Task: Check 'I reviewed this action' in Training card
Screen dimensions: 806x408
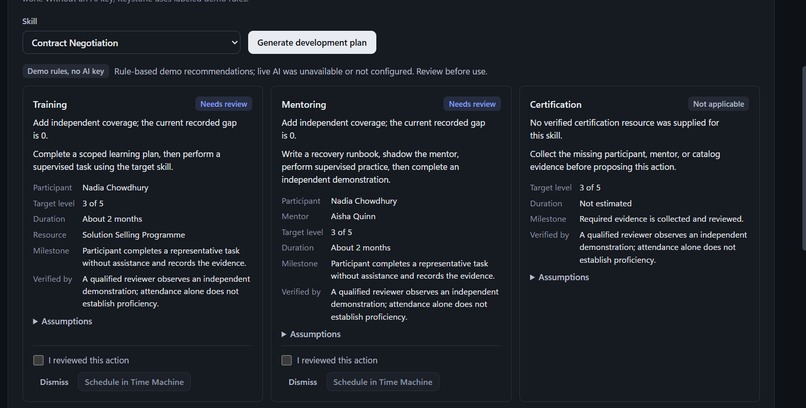Action: (x=39, y=360)
